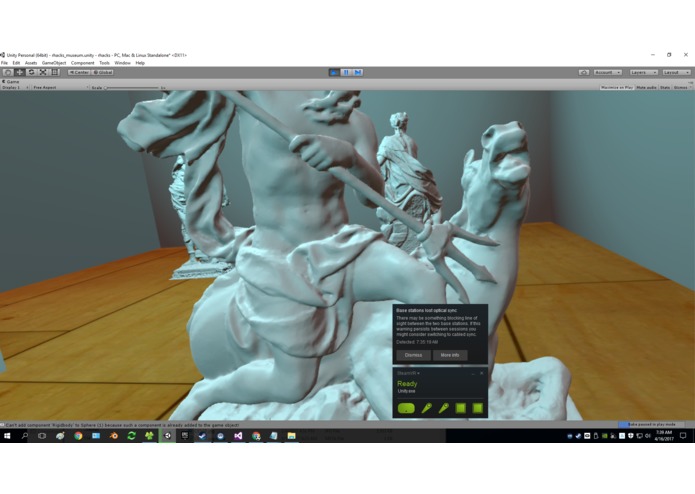Open the Windows Start menu
The height and width of the screenshot is (494, 695).
pyautogui.click(x=7, y=436)
